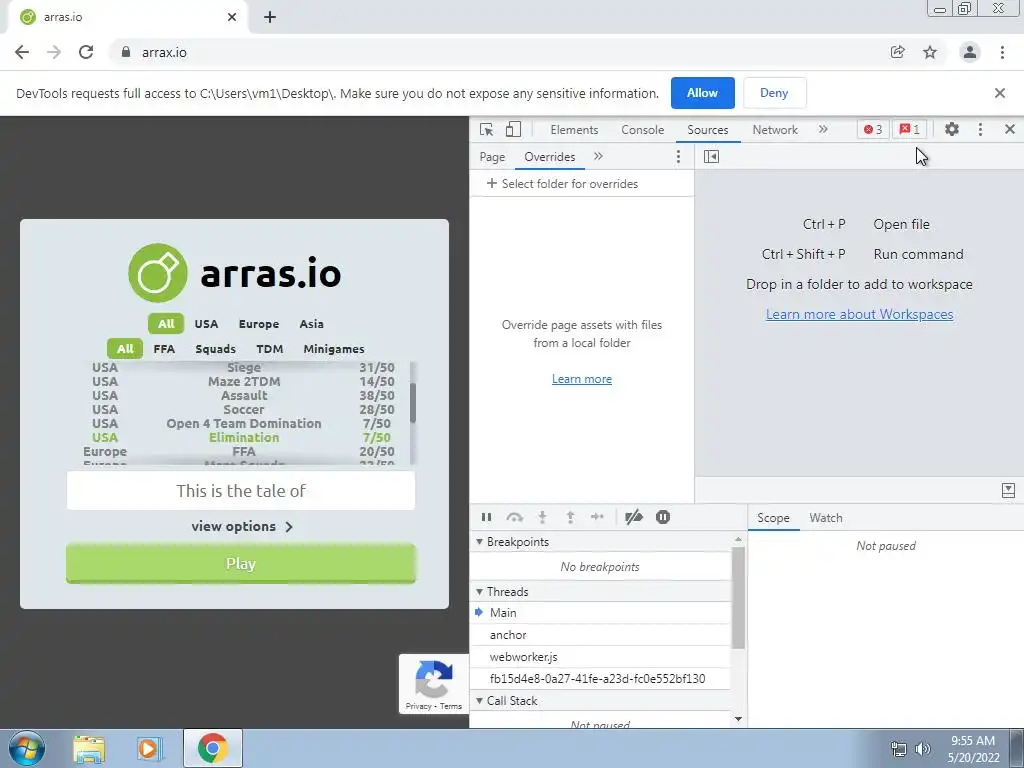Open the Network tab

[x=775, y=129]
